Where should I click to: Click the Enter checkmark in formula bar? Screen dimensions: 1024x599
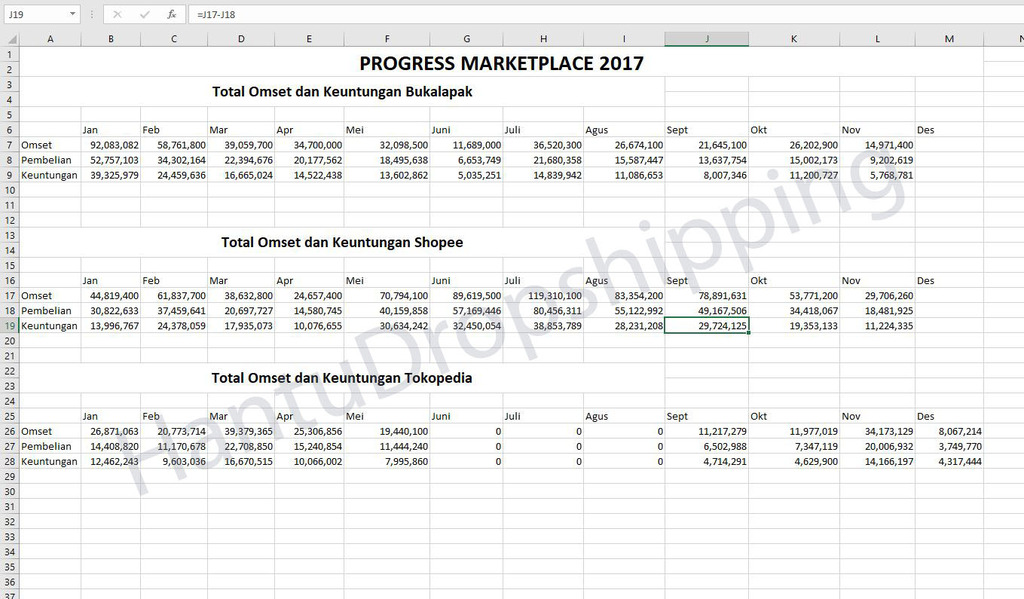[144, 14]
